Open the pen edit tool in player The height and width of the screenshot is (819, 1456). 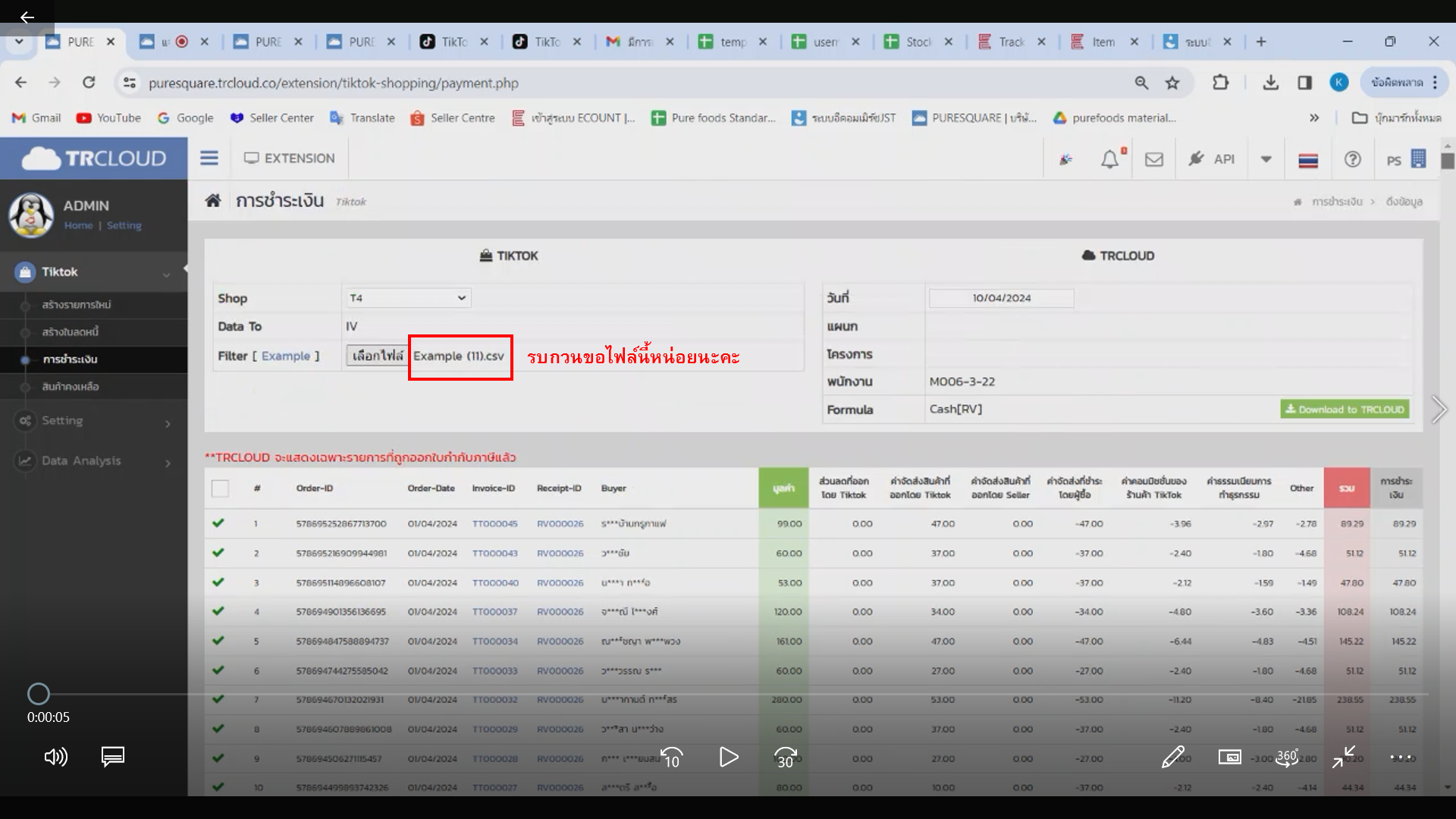[x=1172, y=757]
